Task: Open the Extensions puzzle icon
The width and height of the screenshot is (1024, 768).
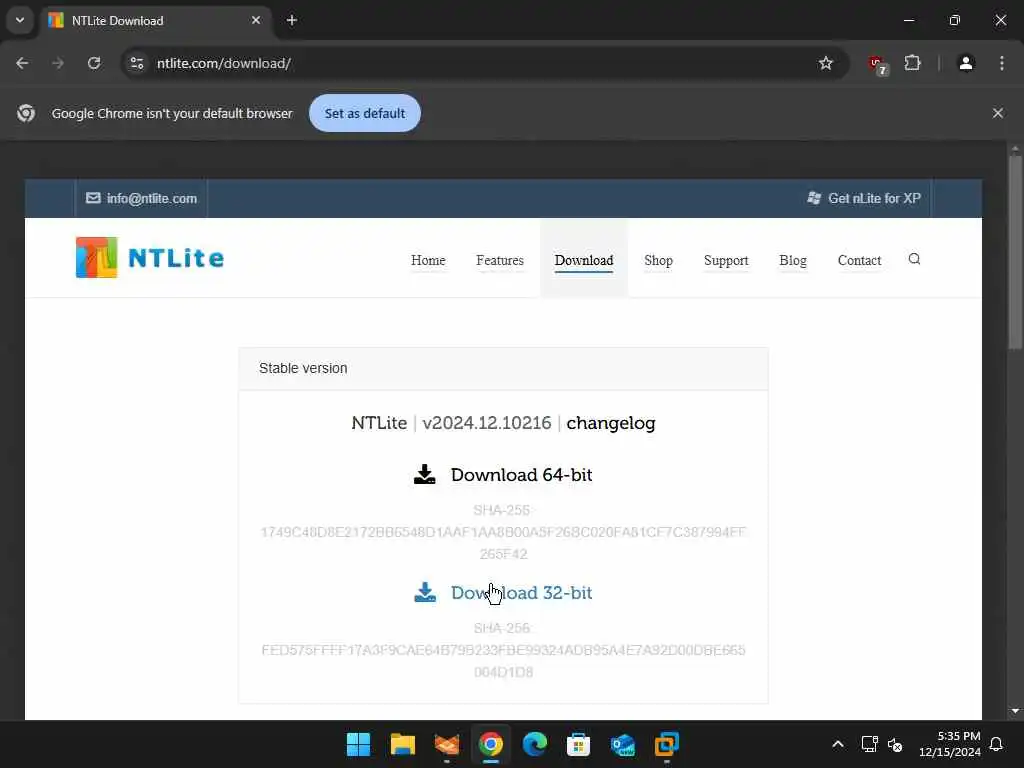Action: [912, 63]
